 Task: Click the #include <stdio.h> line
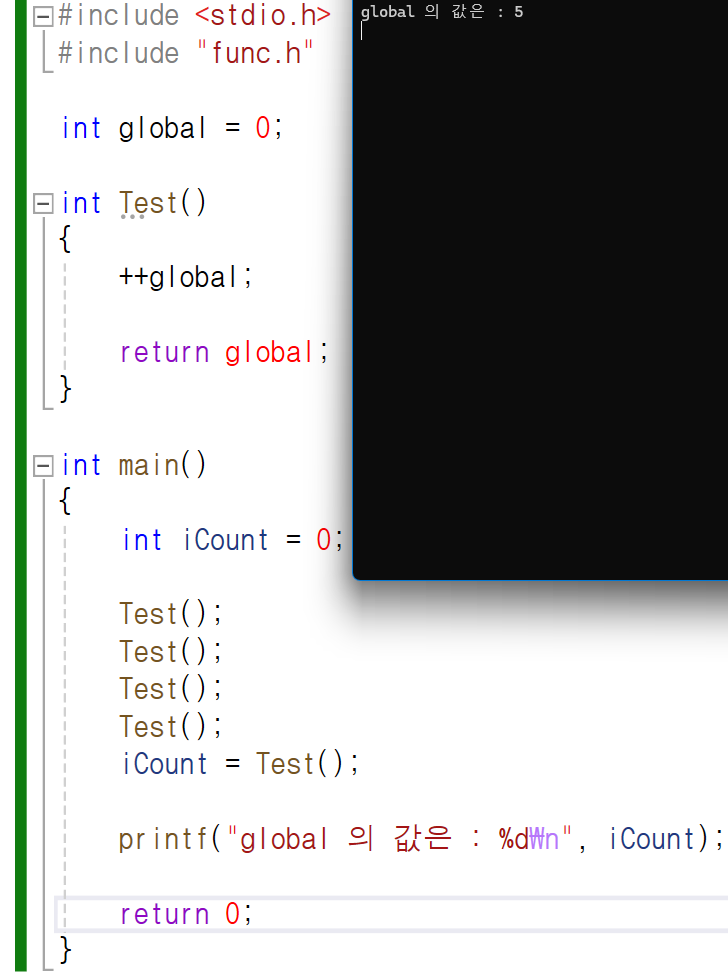(x=194, y=15)
